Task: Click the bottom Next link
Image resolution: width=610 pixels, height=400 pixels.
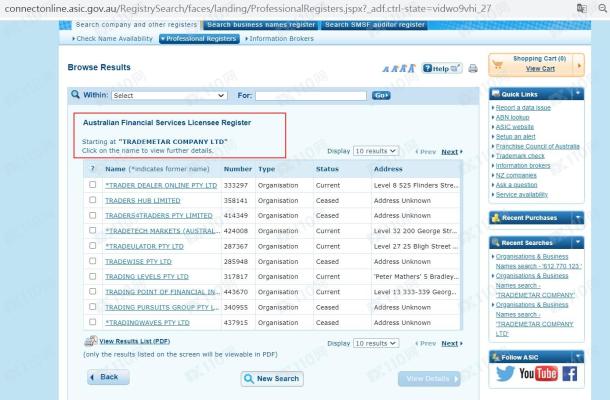Action: [450, 344]
